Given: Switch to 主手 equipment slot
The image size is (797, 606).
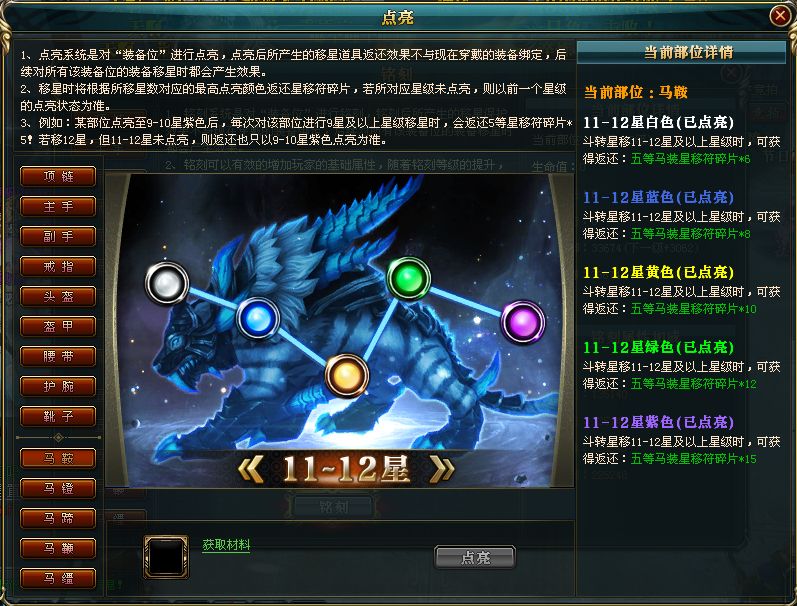Looking at the screenshot, I should [58, 206].
